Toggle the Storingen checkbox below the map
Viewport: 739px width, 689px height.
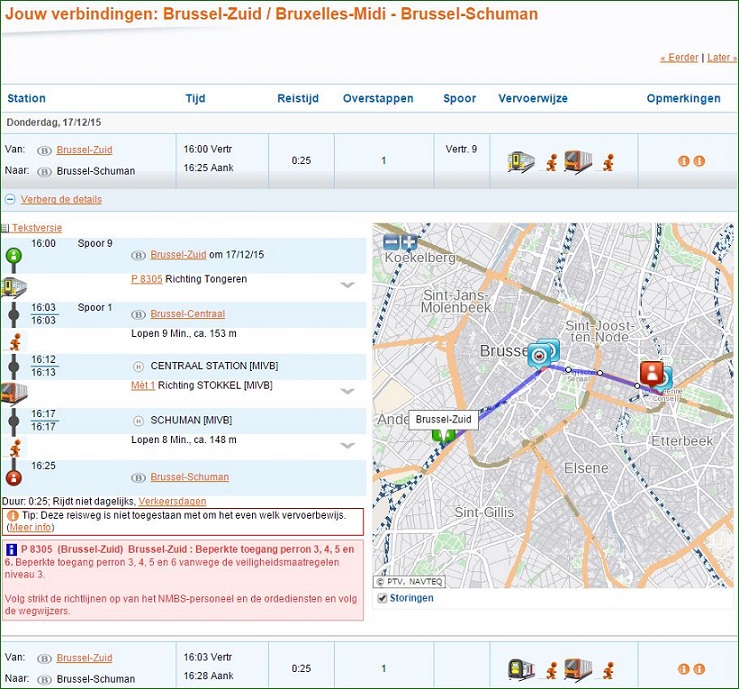tap(380, 598)
